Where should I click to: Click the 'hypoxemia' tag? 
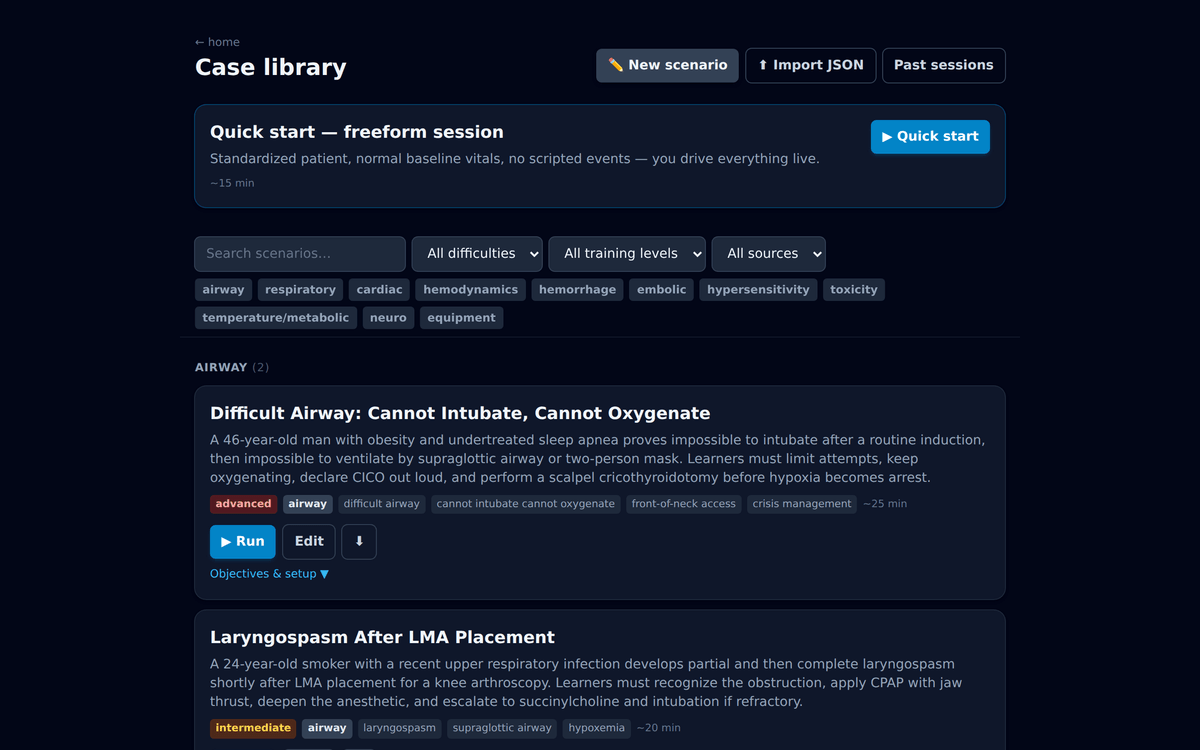[x=597, y=728]
